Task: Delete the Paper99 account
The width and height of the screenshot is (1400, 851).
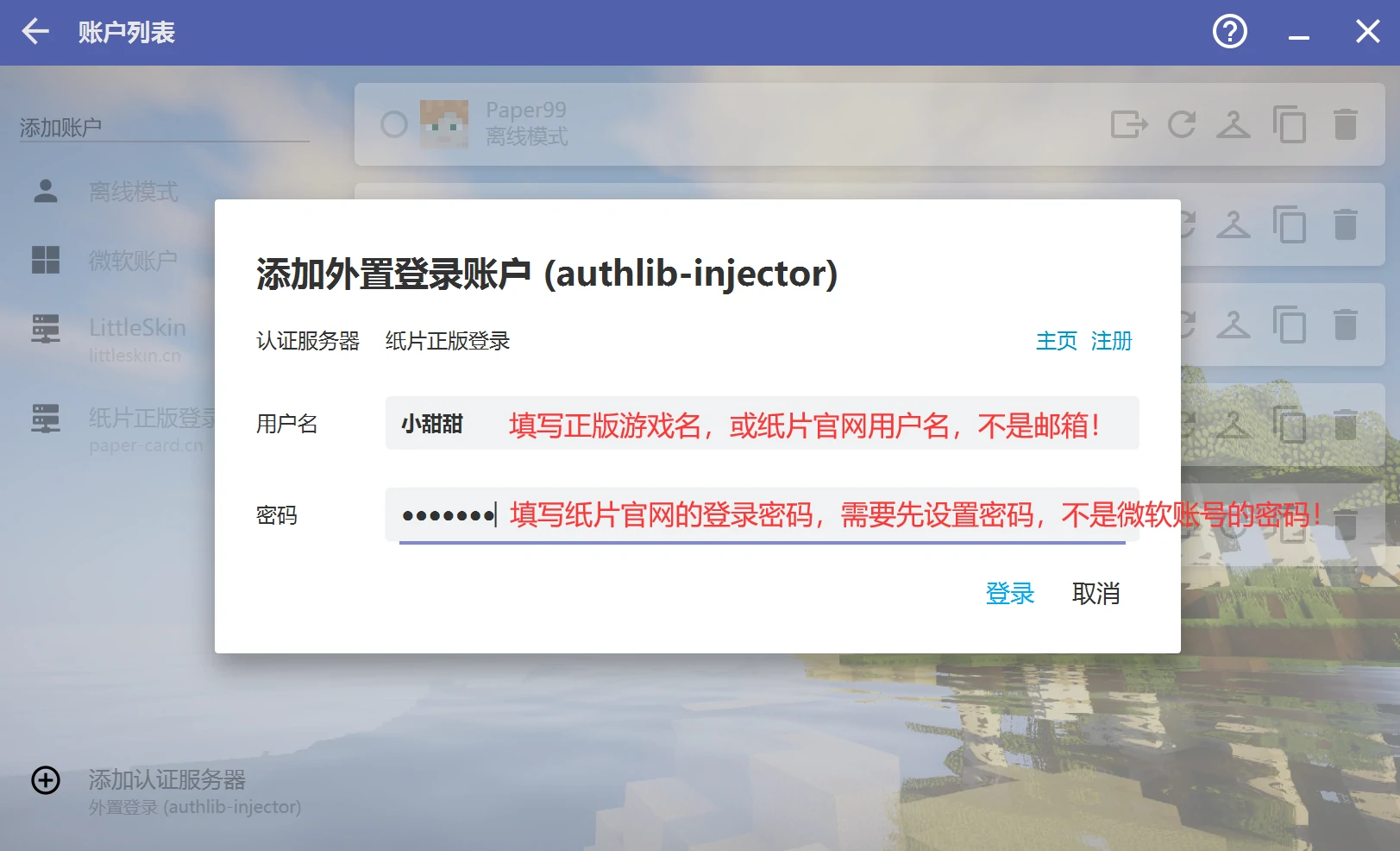Action: [1346, 124]
